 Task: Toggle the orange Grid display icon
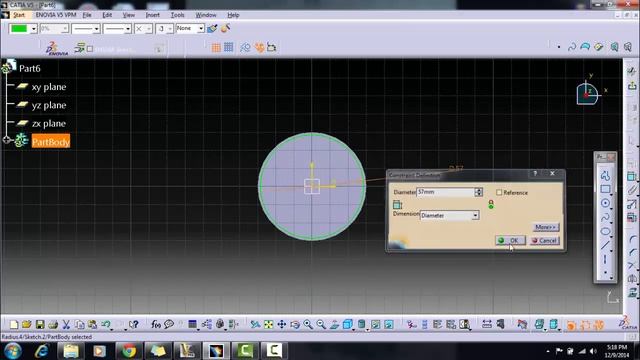click(x=216, y=48)
